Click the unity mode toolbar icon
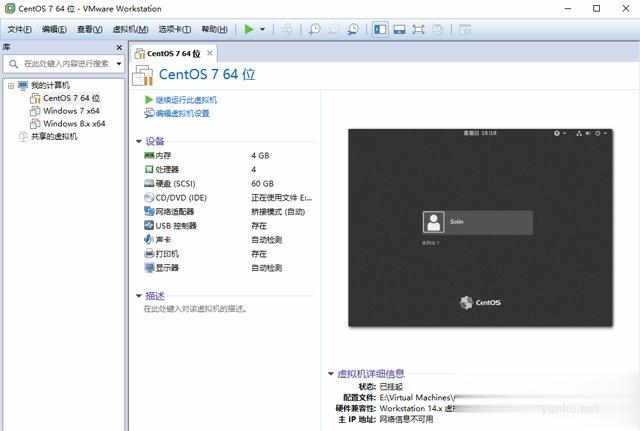The width and height of the screenshot is (640, 431). pyautogui.click(x=437, y=29)
